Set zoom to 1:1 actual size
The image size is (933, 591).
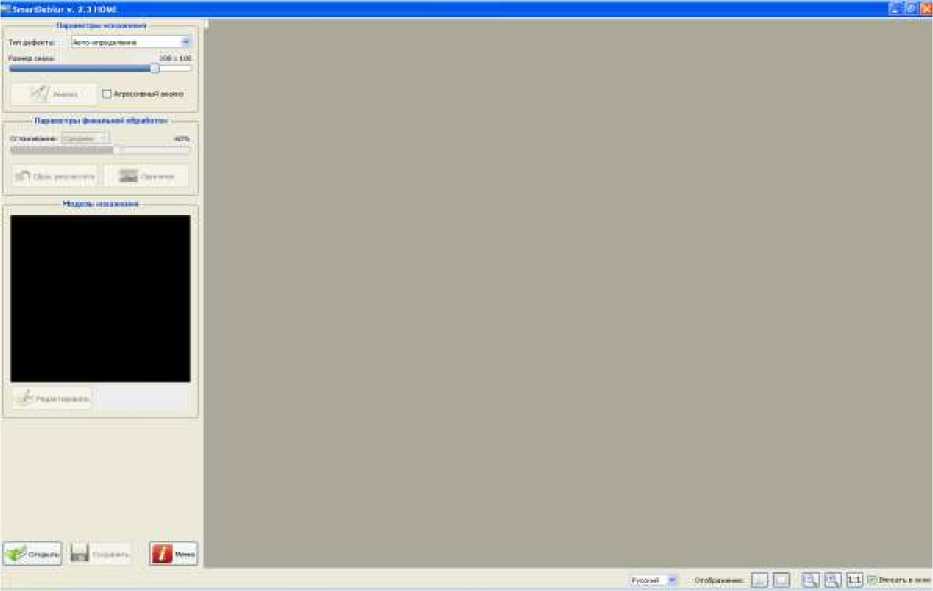tap(854, 580)
